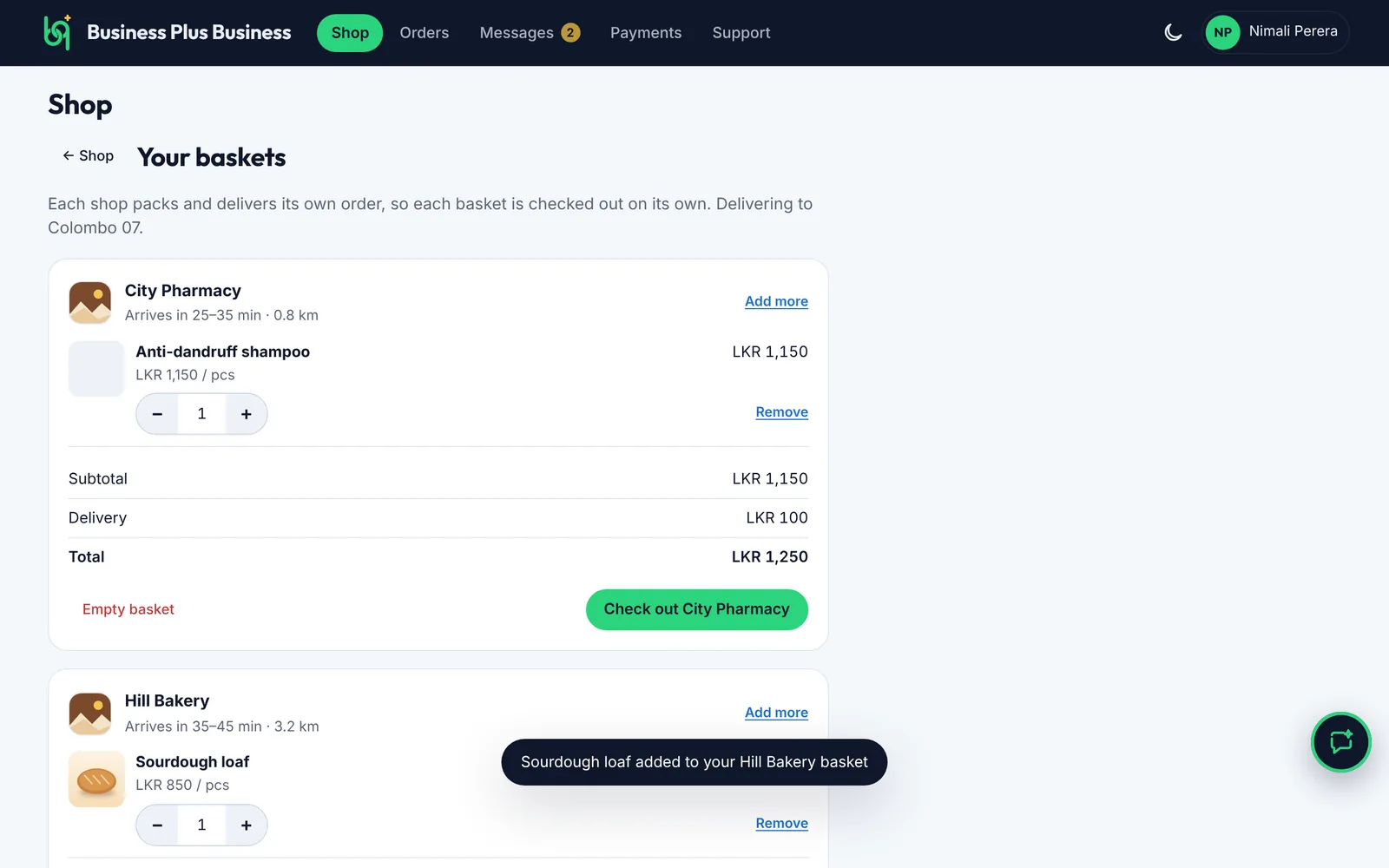Remove Sourdough loaf from basket
Image resolution: width=1389 pixels, height=868 pixels.
pyautogui.click(x=781, y=824)
